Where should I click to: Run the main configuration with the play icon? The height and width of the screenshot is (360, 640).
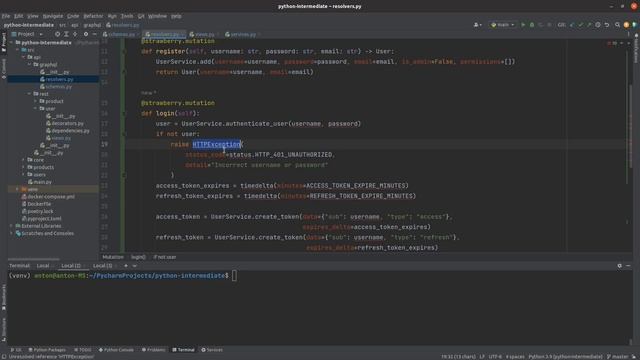click(523, 25)
